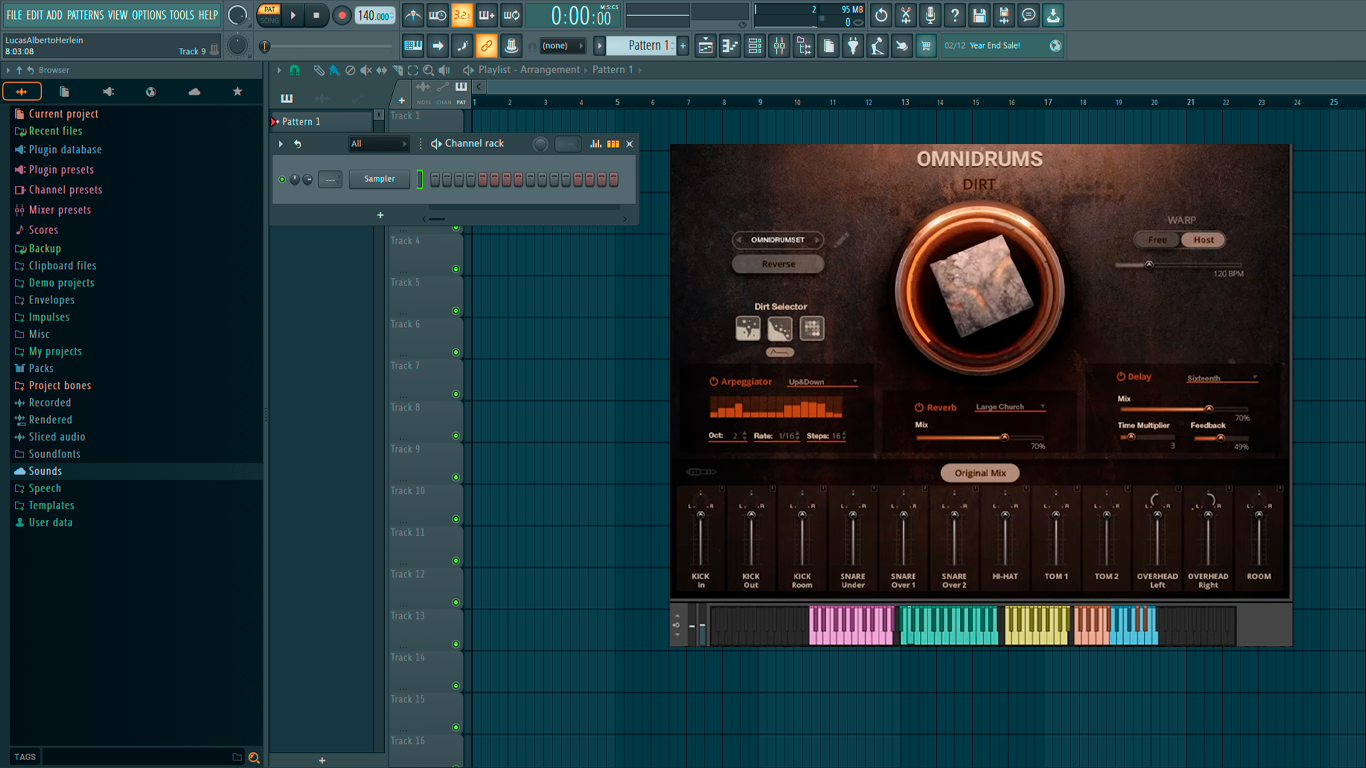Screen dimensions: 1366x768
Task: Toggle the blend recording icon
Action: click(x=487, y=15)
